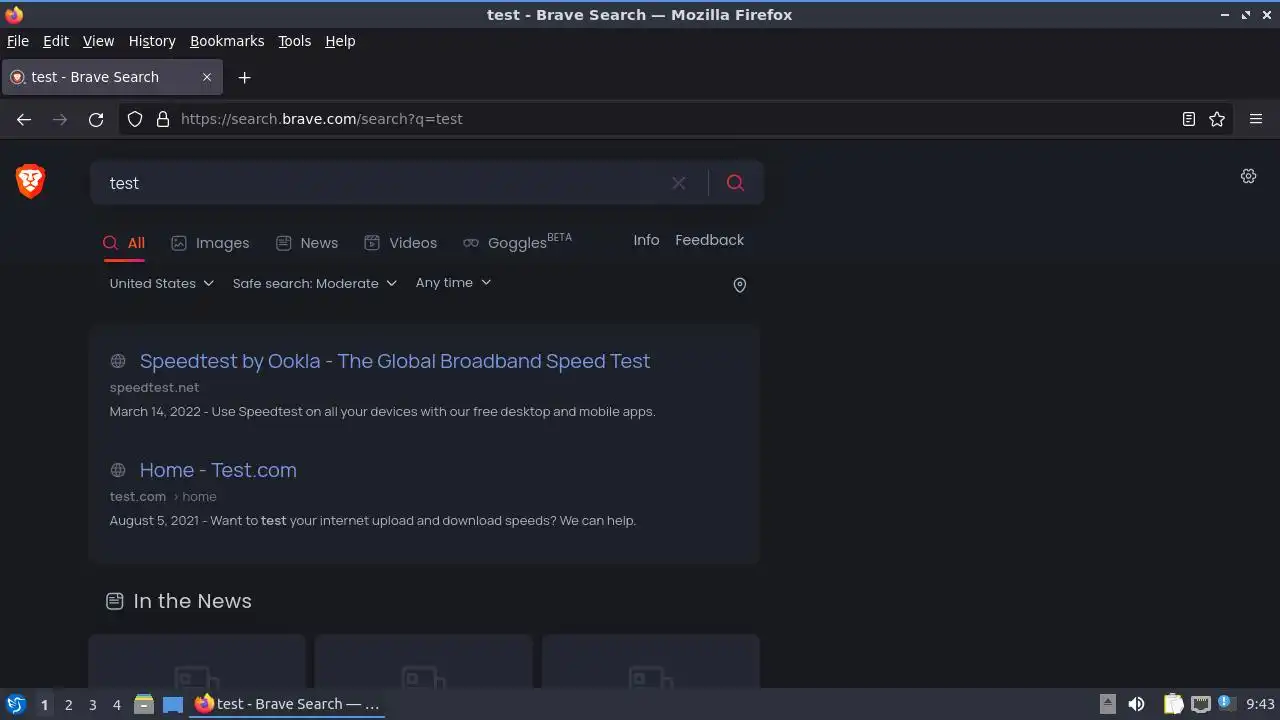The image size is (1280, 720).
Task: Select the All results tab
Action: [124, 243]
